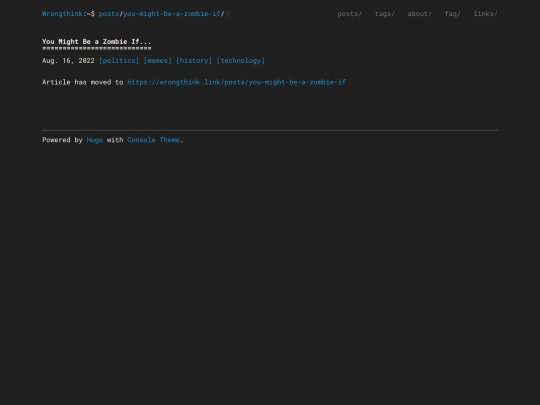
Task: Follow the wrongthink.link moved article URL
Action: click(237, 82)
